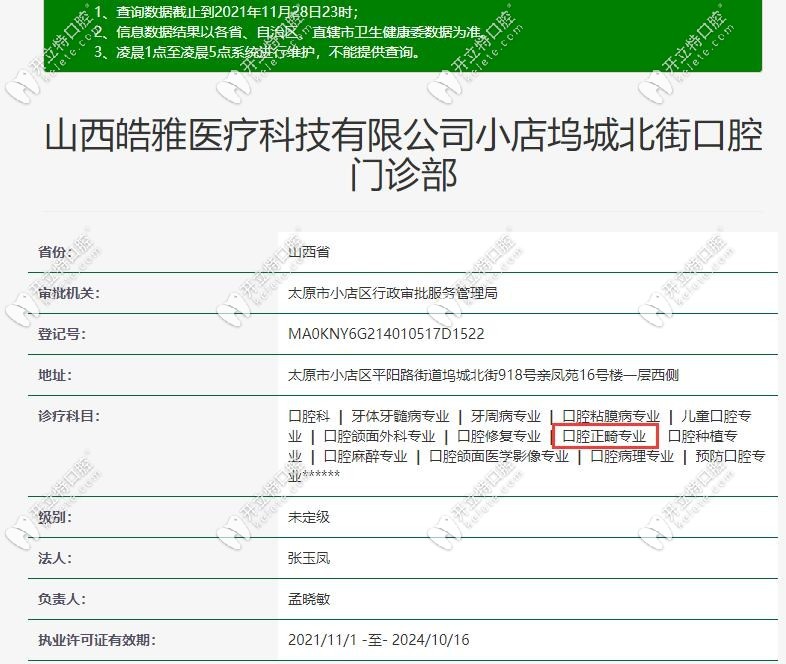This screenshot has height=664, width=786.
Task: Click the 法人 label
Action: [55, 558]
